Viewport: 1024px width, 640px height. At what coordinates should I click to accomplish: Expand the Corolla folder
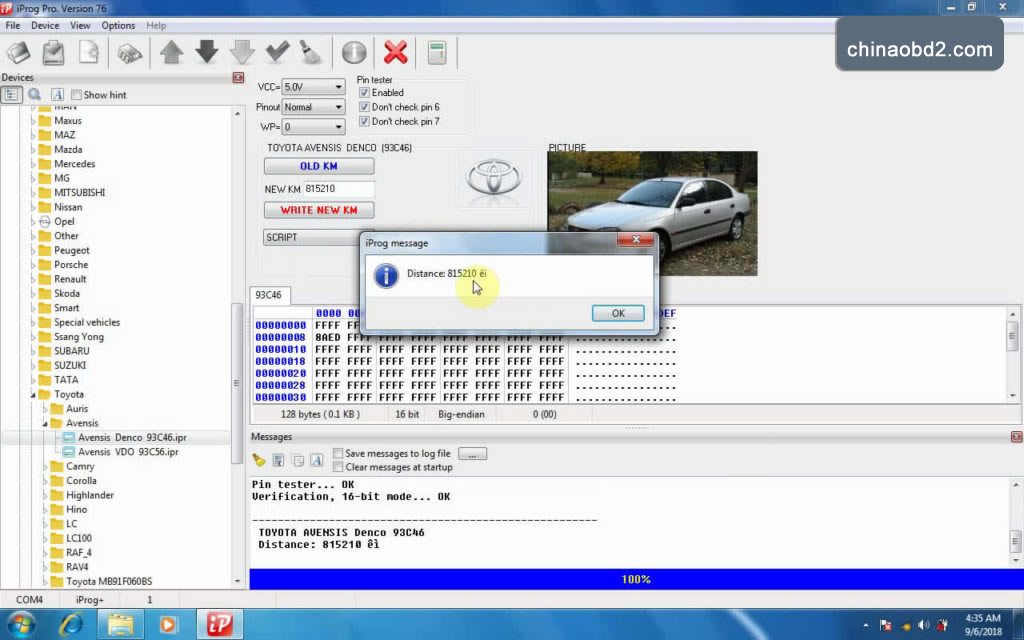tap(44, 481)
